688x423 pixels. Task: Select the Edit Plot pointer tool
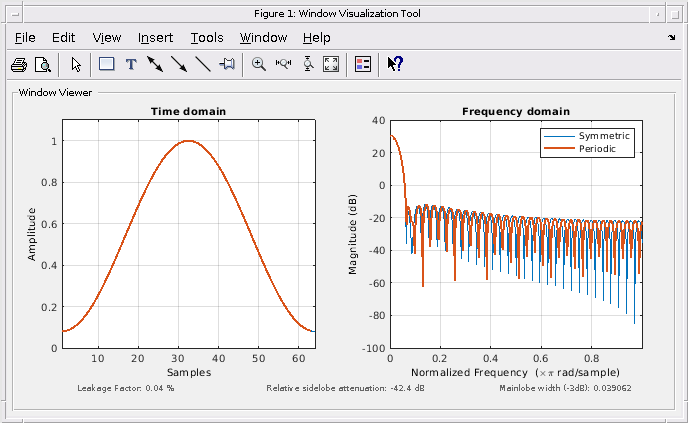pos(76,65)
